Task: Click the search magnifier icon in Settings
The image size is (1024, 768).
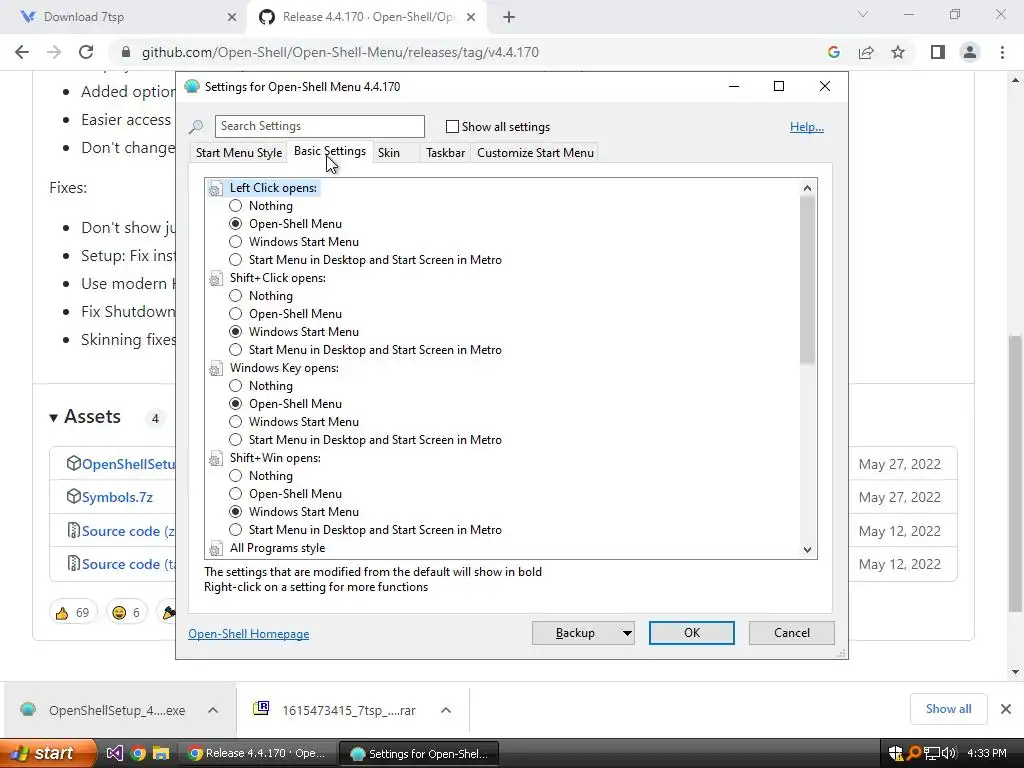Action: point(196,127)
